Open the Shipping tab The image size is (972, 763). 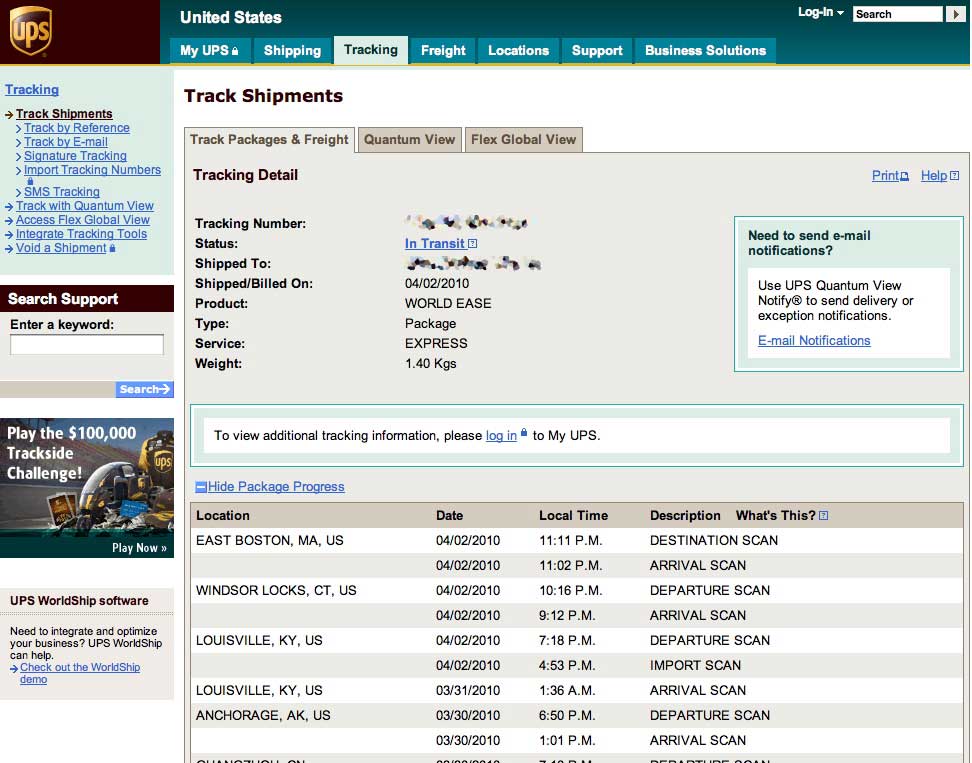(293, 50)
